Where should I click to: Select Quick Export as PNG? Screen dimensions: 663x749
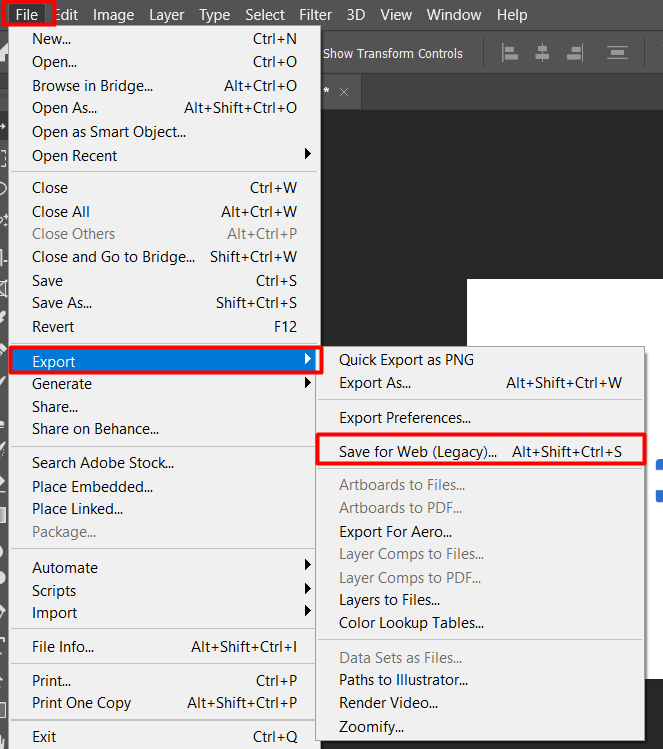[481, 360]
